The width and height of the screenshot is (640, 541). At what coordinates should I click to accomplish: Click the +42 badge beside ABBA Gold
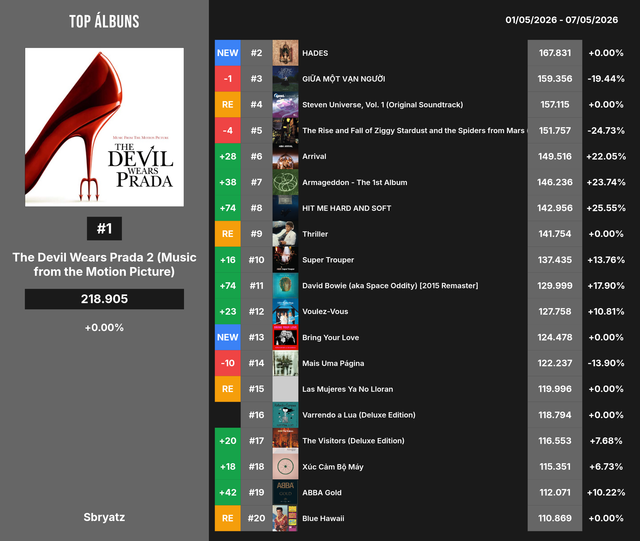[x=228, y=492]
